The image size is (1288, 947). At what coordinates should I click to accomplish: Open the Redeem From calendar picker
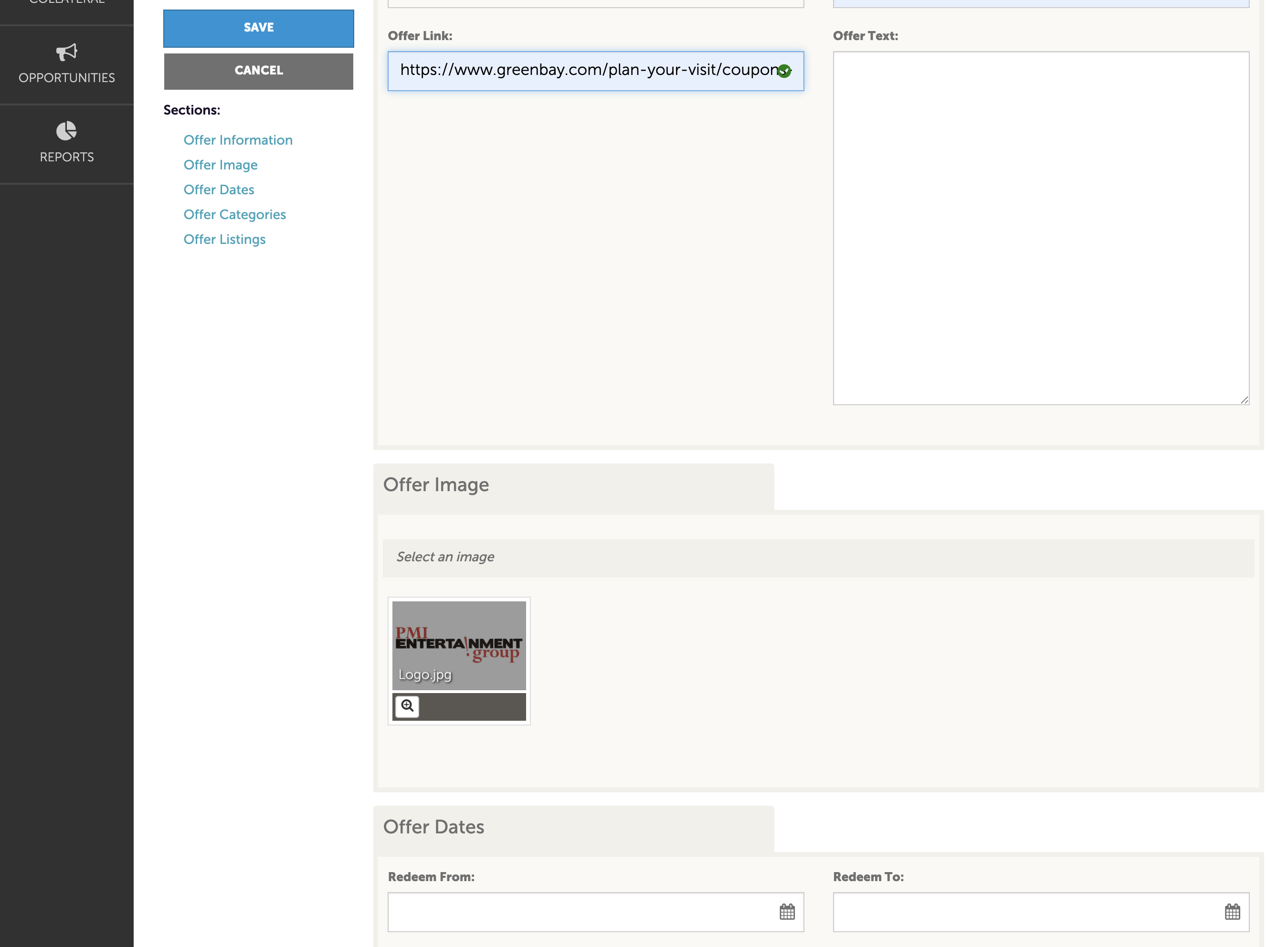[787, 912]
